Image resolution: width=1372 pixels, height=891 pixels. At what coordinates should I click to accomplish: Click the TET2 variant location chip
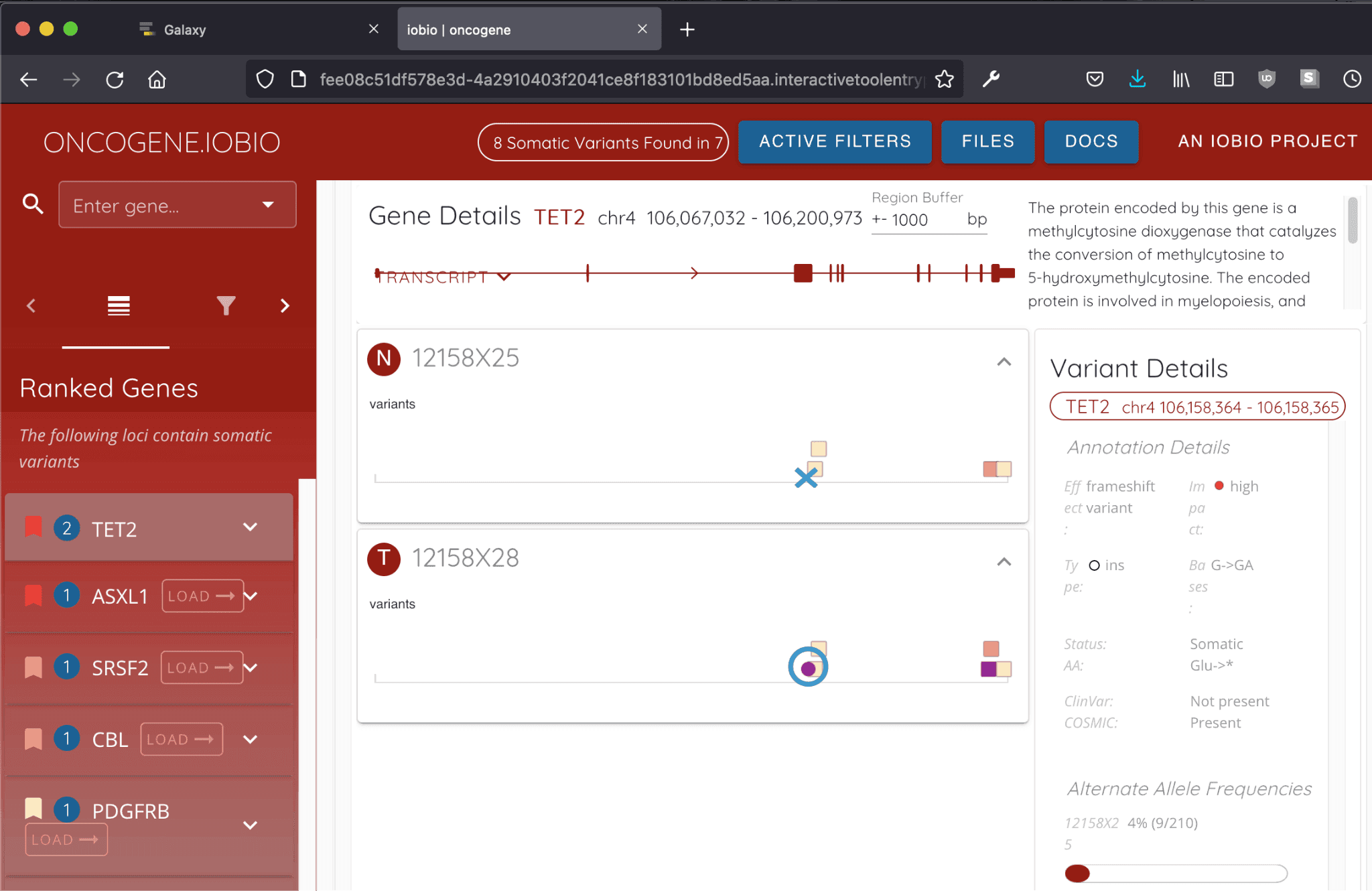[1197, 407]
